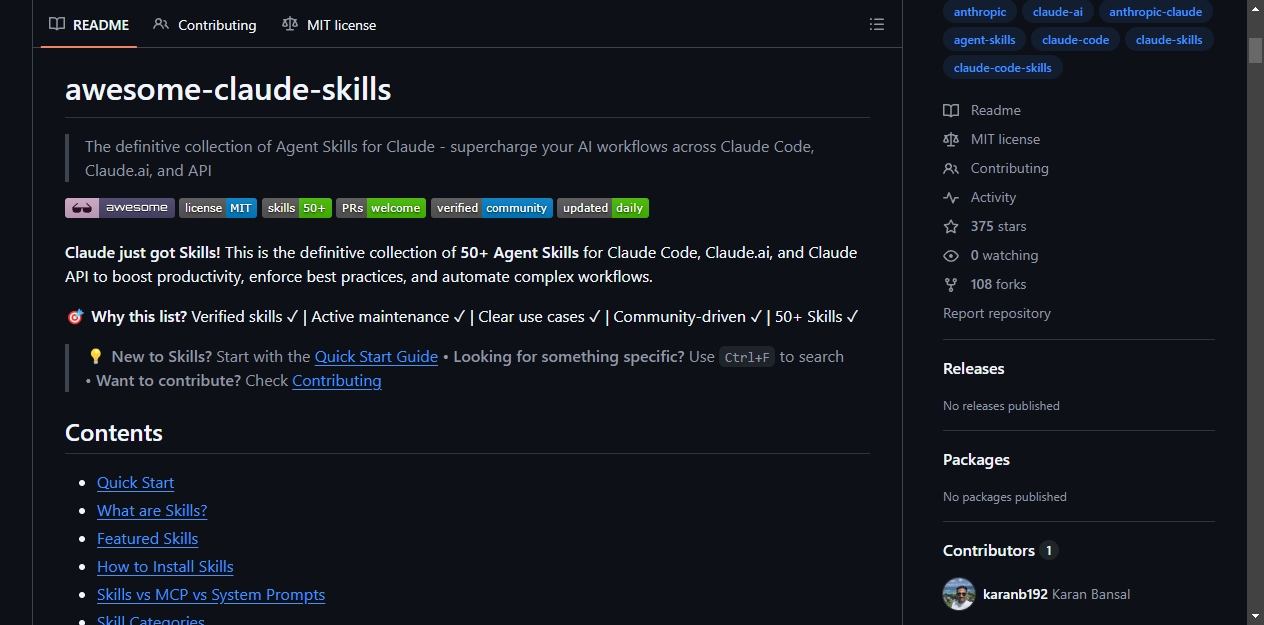1264x625 pixels.
Task: Go to Skill Categories section
Action: pos(151,618)
